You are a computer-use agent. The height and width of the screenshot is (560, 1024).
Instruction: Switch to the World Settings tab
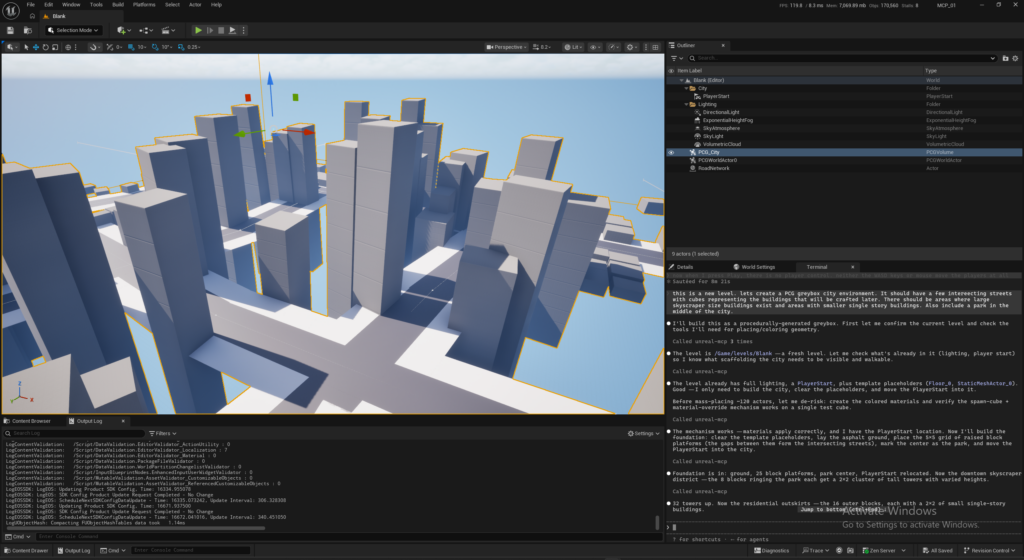(x=754, y=267)
